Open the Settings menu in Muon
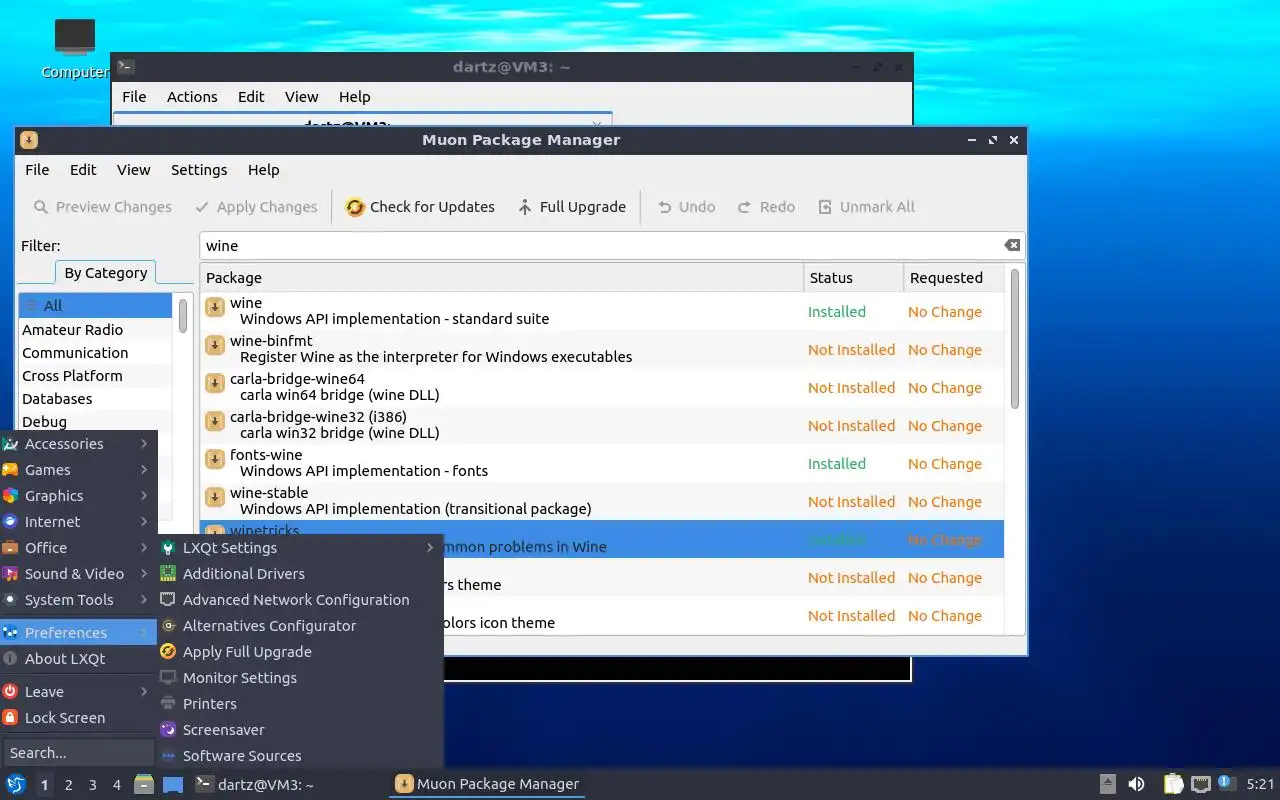1280x800 pixels. (199, 170)
